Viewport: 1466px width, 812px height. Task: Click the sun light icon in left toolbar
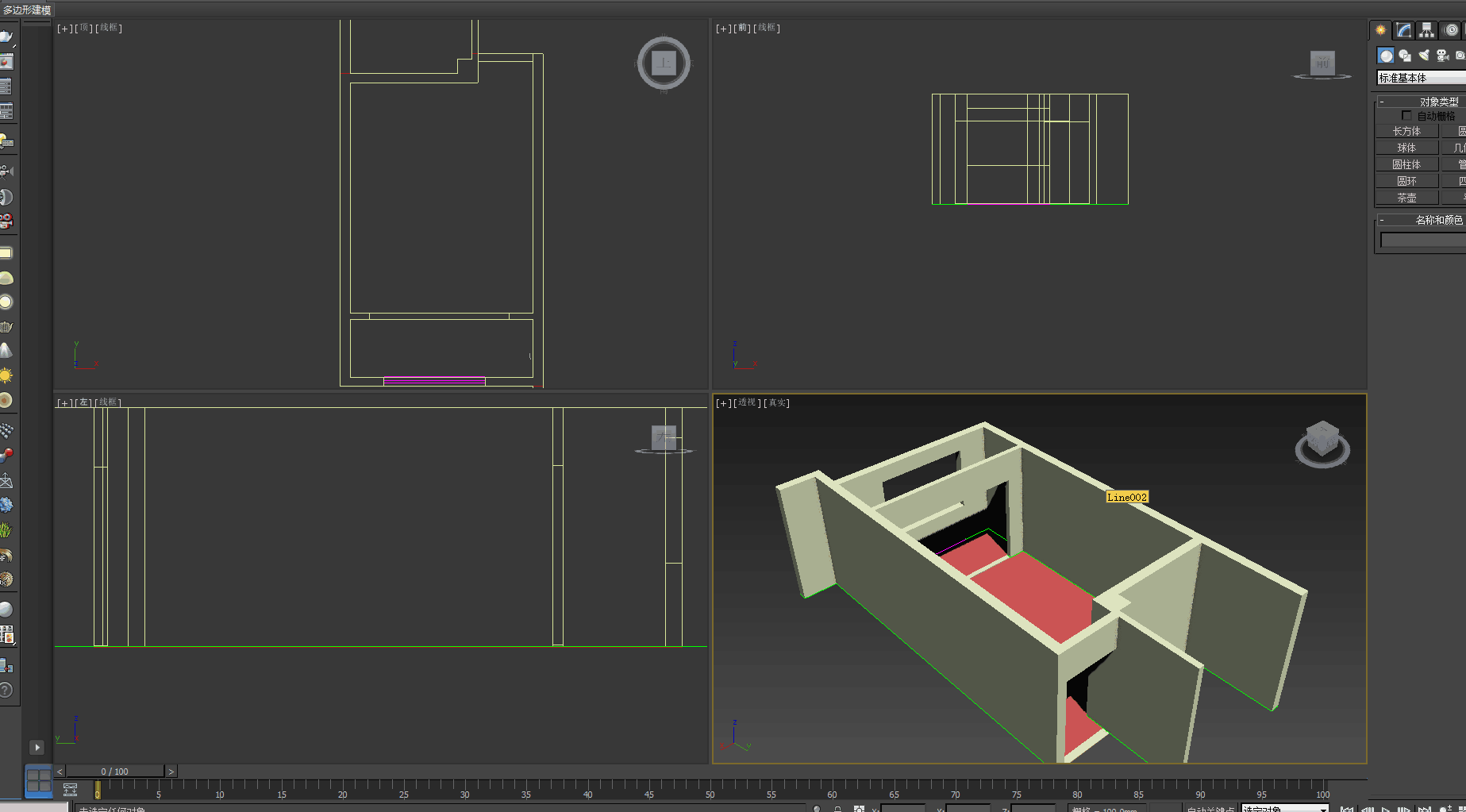(x=6, y=375)
